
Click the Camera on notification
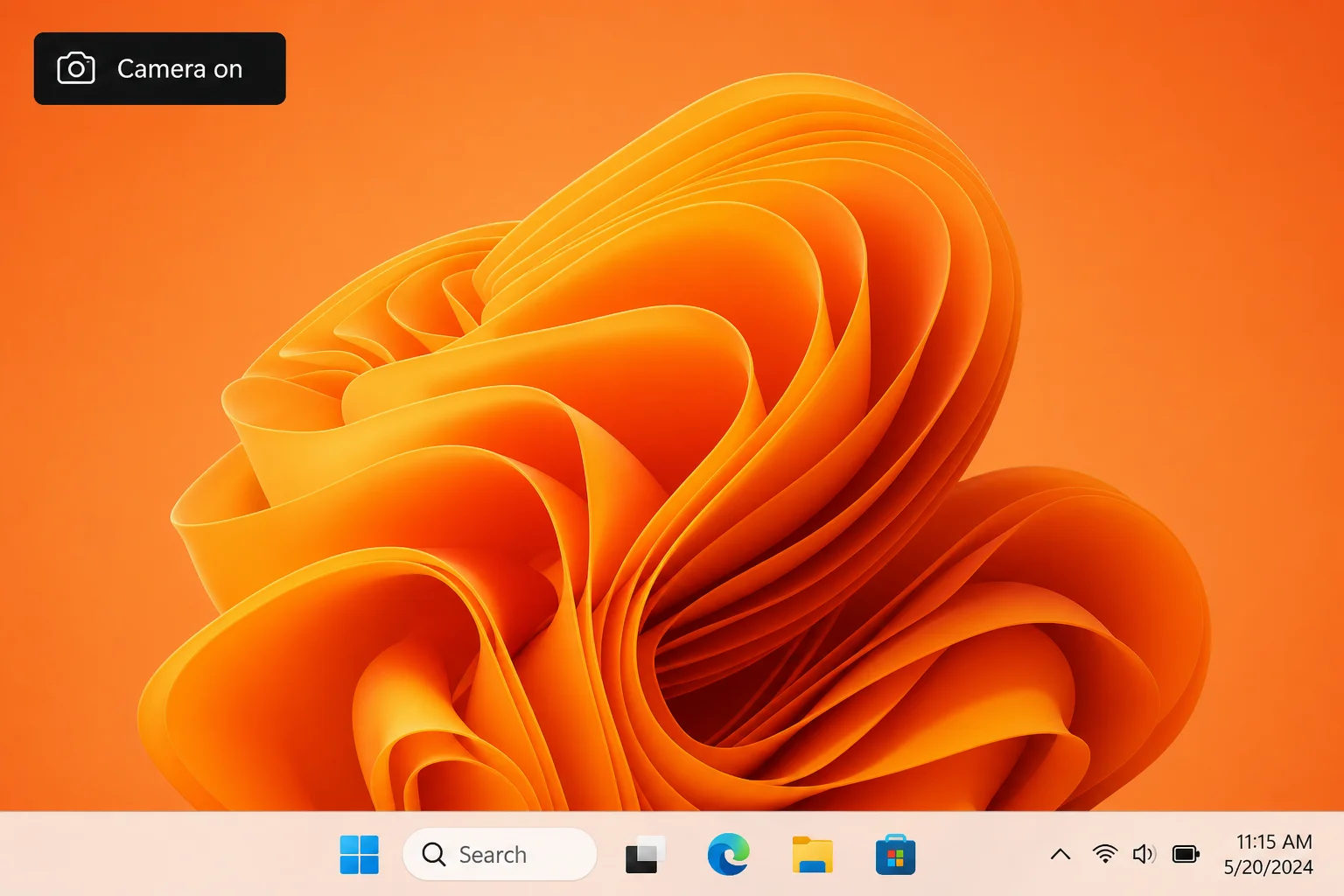point(160,68)
